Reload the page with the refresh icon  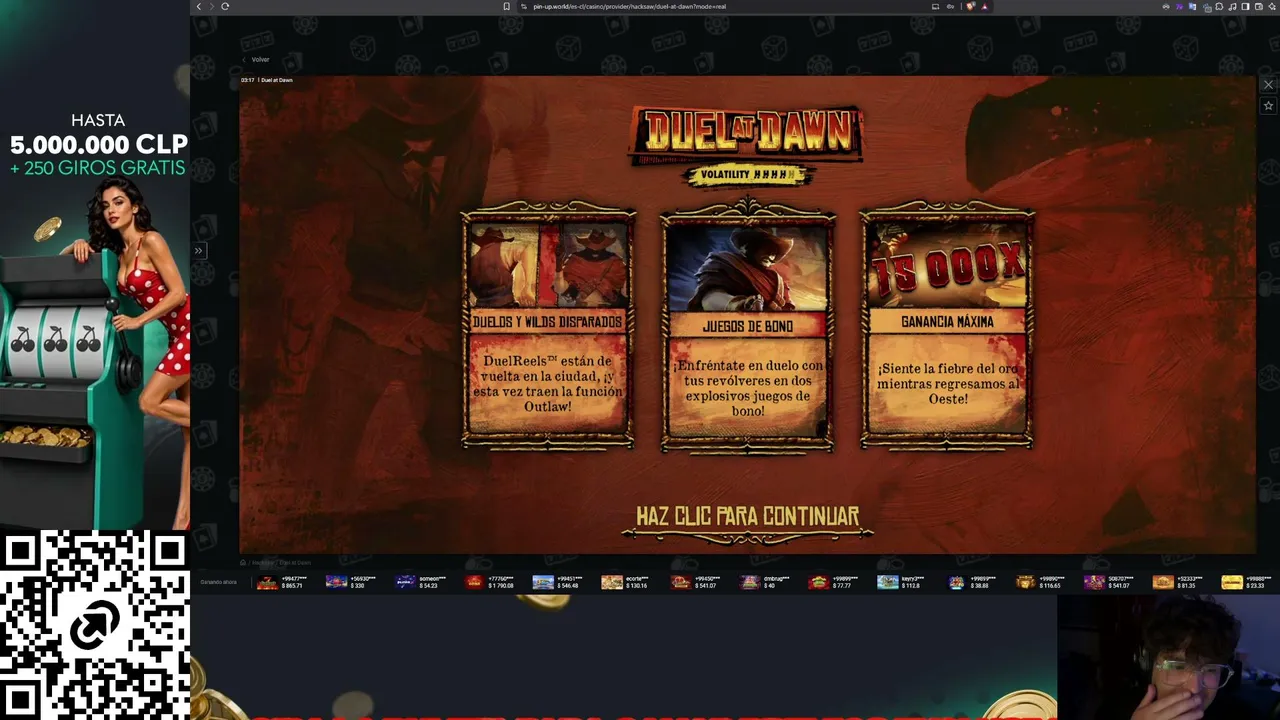[x=225, y=6]
